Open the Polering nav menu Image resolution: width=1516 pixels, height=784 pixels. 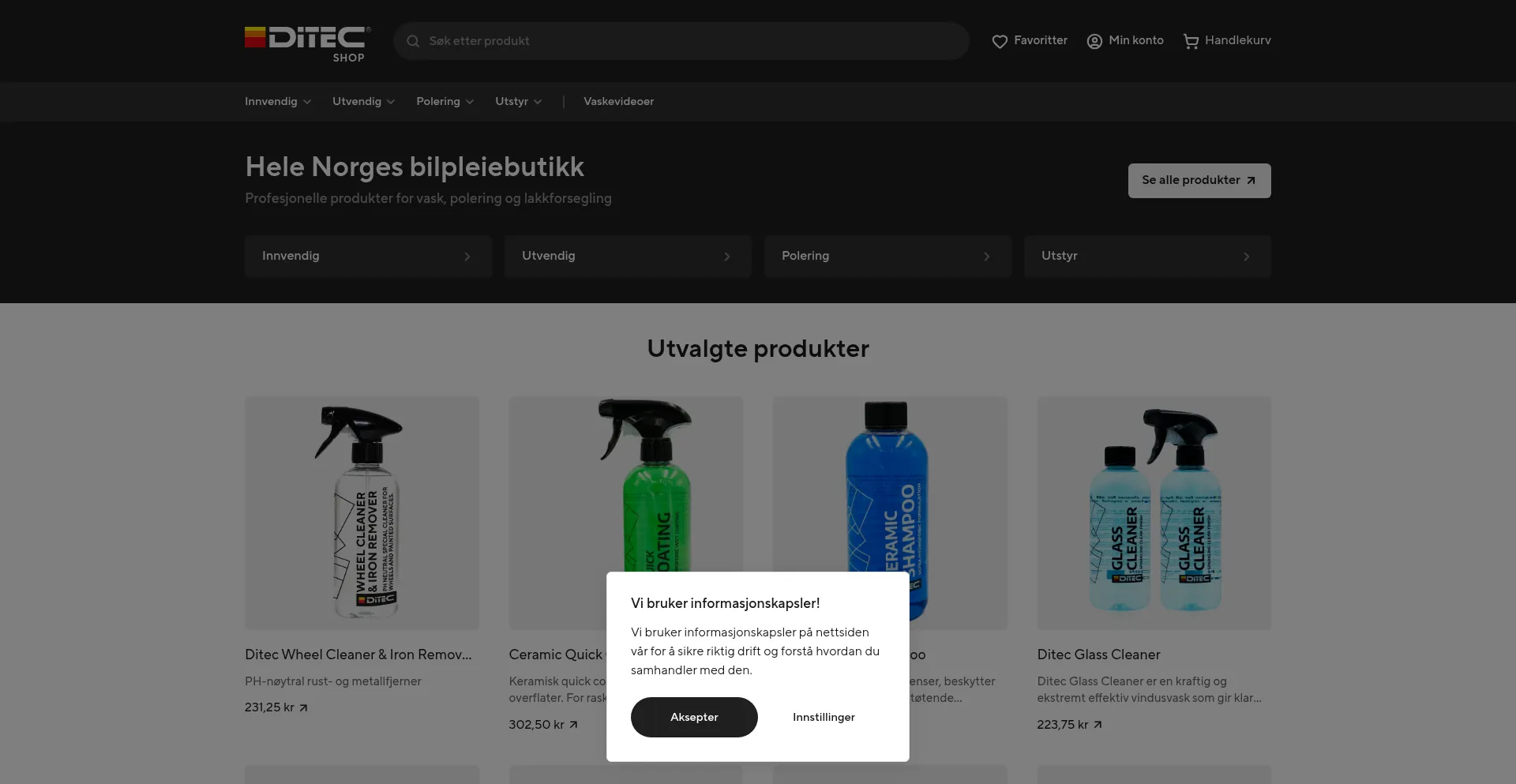click(445, 102)
